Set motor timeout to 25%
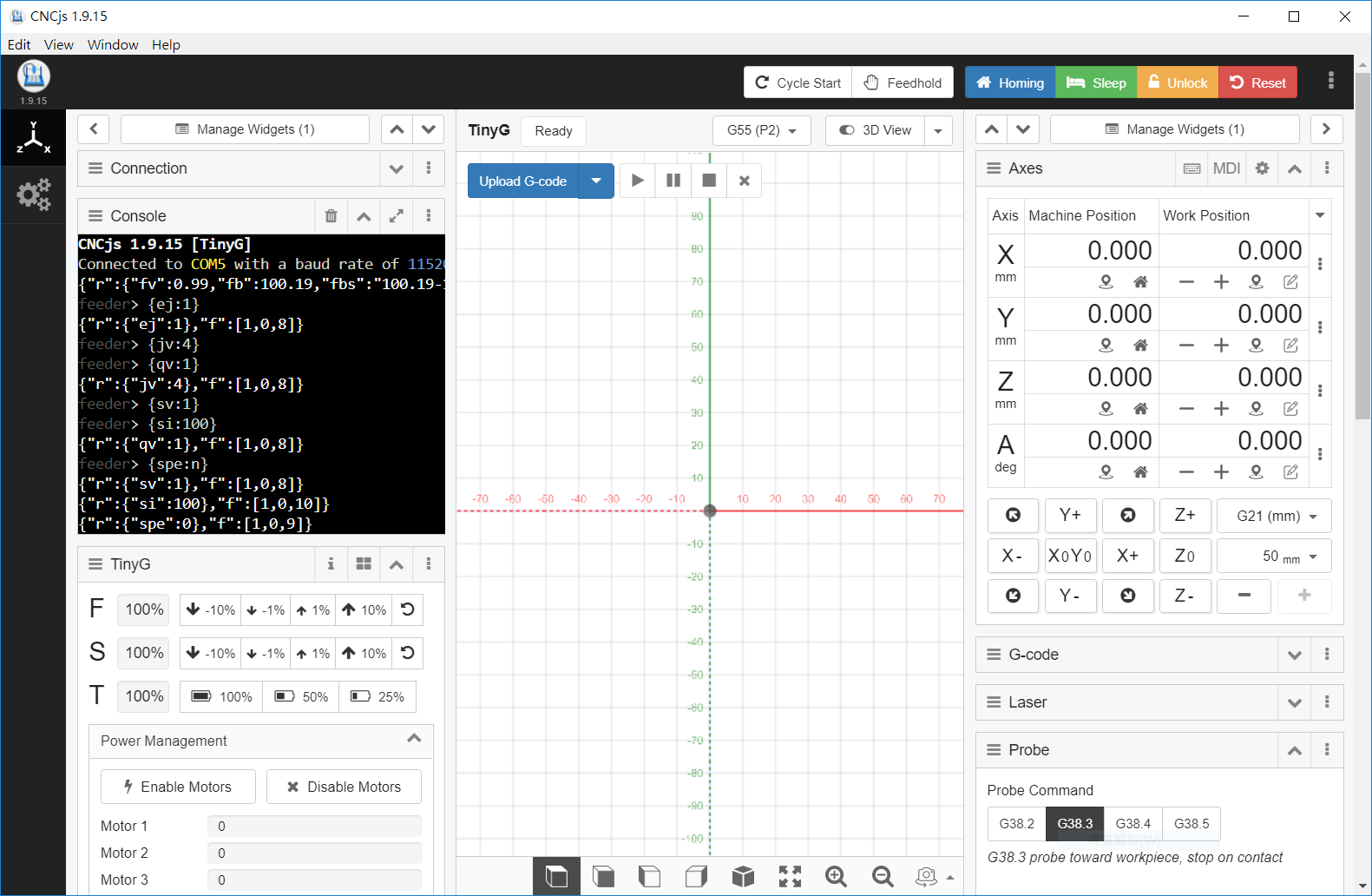The width and height of the screenshot is (1372, 896). pyautogui.click(x=377, y=696)
